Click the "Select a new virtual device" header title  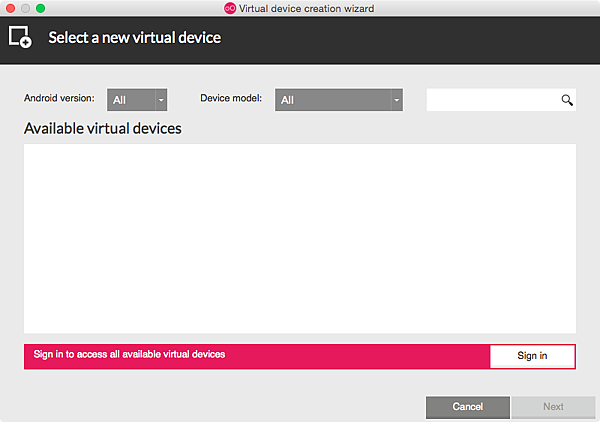[x=135, y=38]
